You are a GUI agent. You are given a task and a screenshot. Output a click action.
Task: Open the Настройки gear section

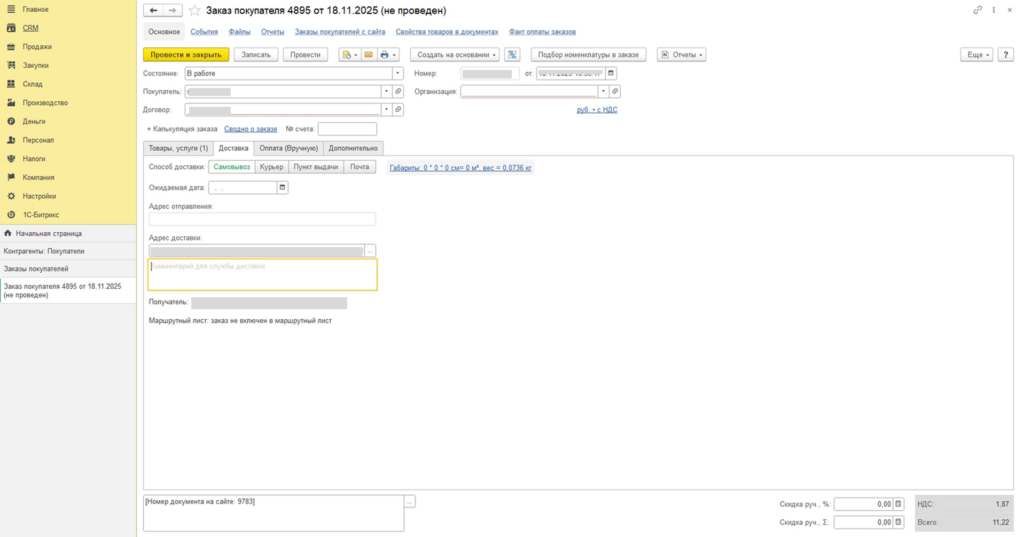click(11, 196)
